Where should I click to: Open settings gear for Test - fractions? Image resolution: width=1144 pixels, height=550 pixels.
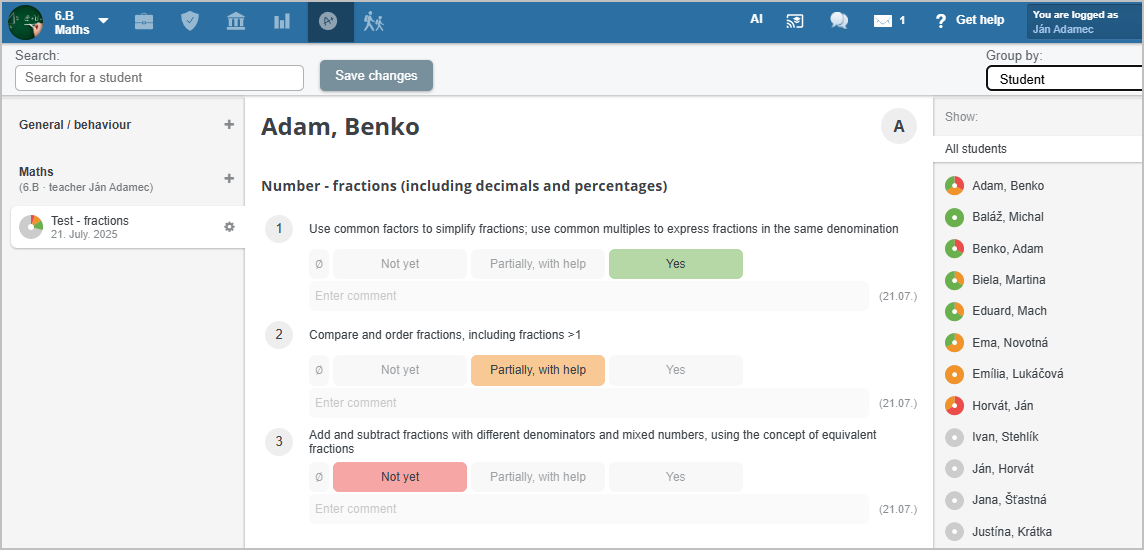click(x=229, y=227)
